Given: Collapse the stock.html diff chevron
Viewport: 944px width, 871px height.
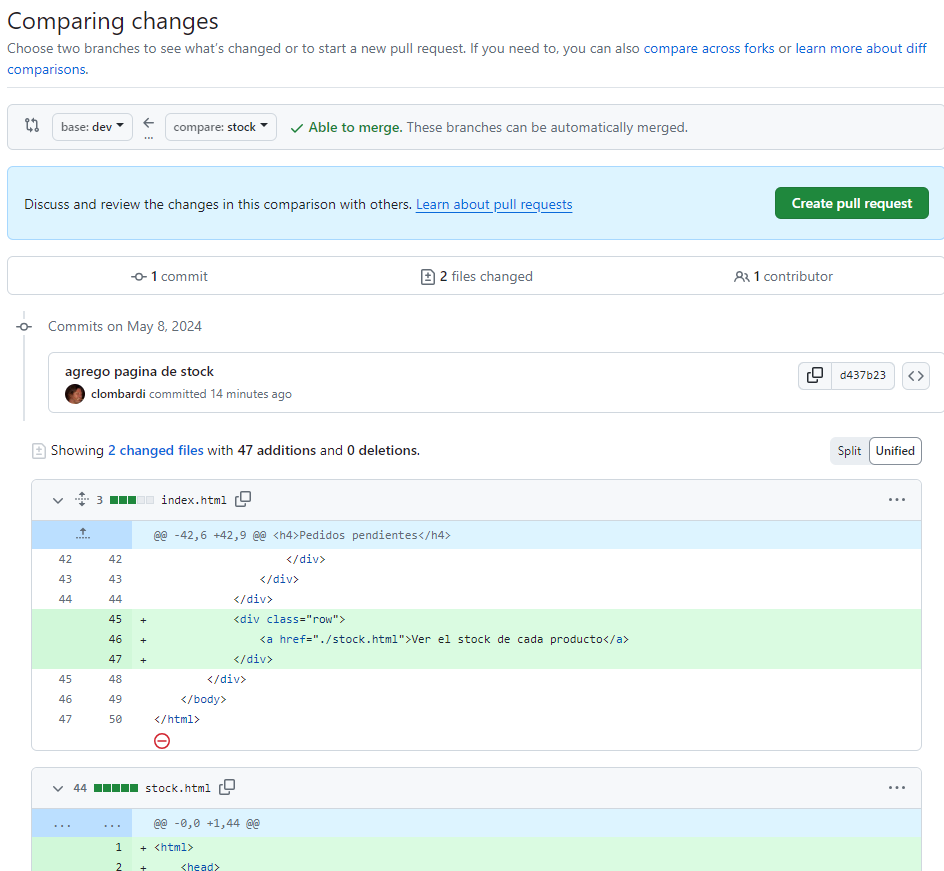Looking at the screenshot, I should click(x=57, y=788).
